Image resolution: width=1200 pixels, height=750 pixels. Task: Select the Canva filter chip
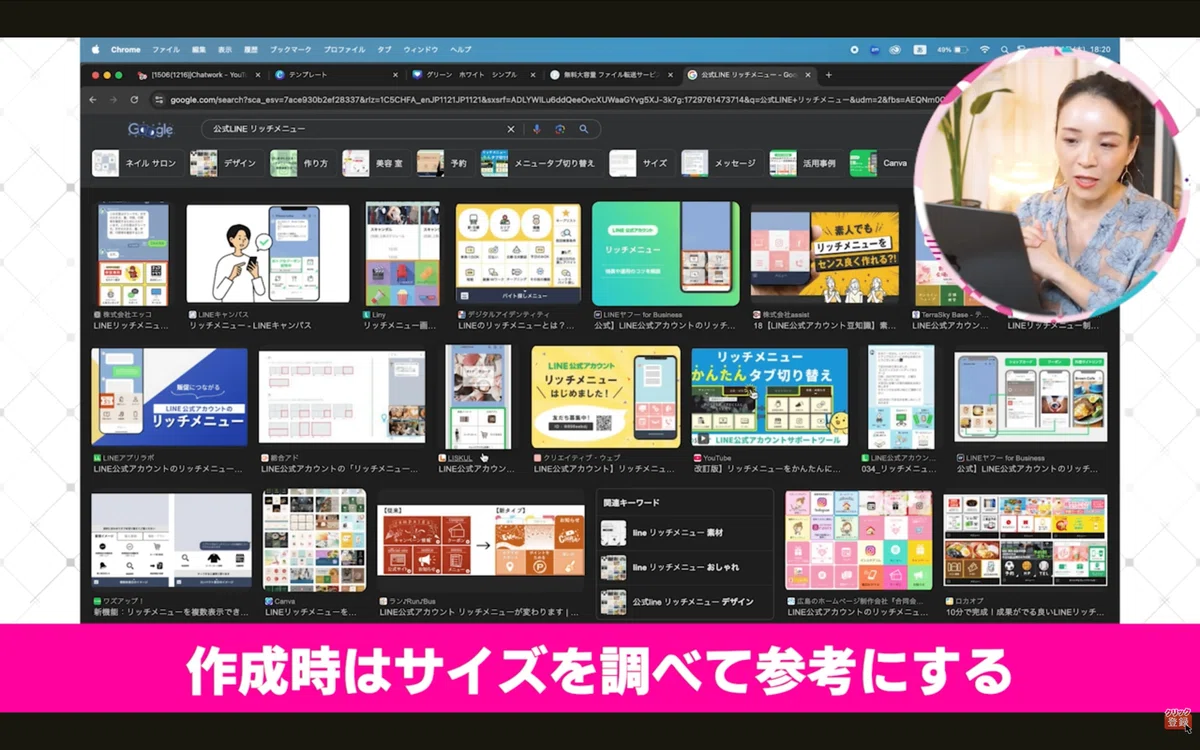880,163
